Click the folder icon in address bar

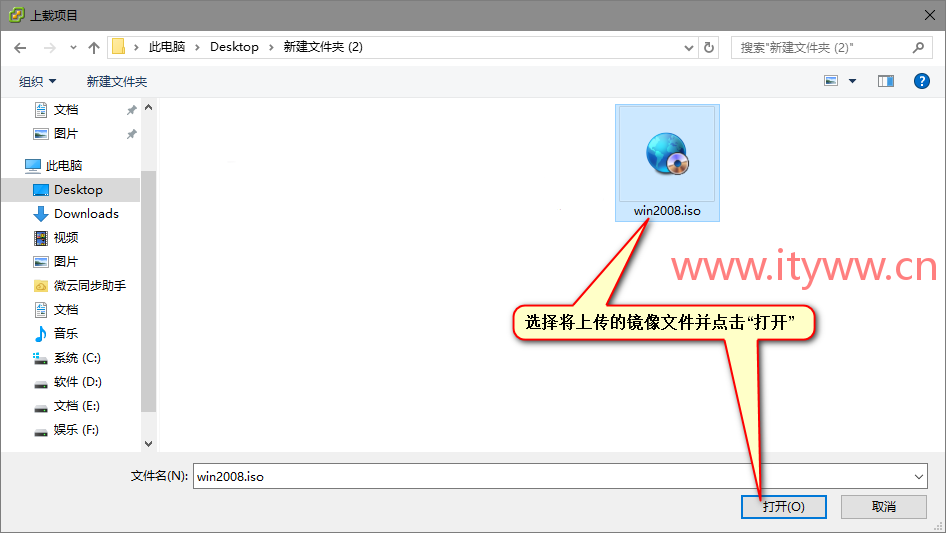point(119,46)
